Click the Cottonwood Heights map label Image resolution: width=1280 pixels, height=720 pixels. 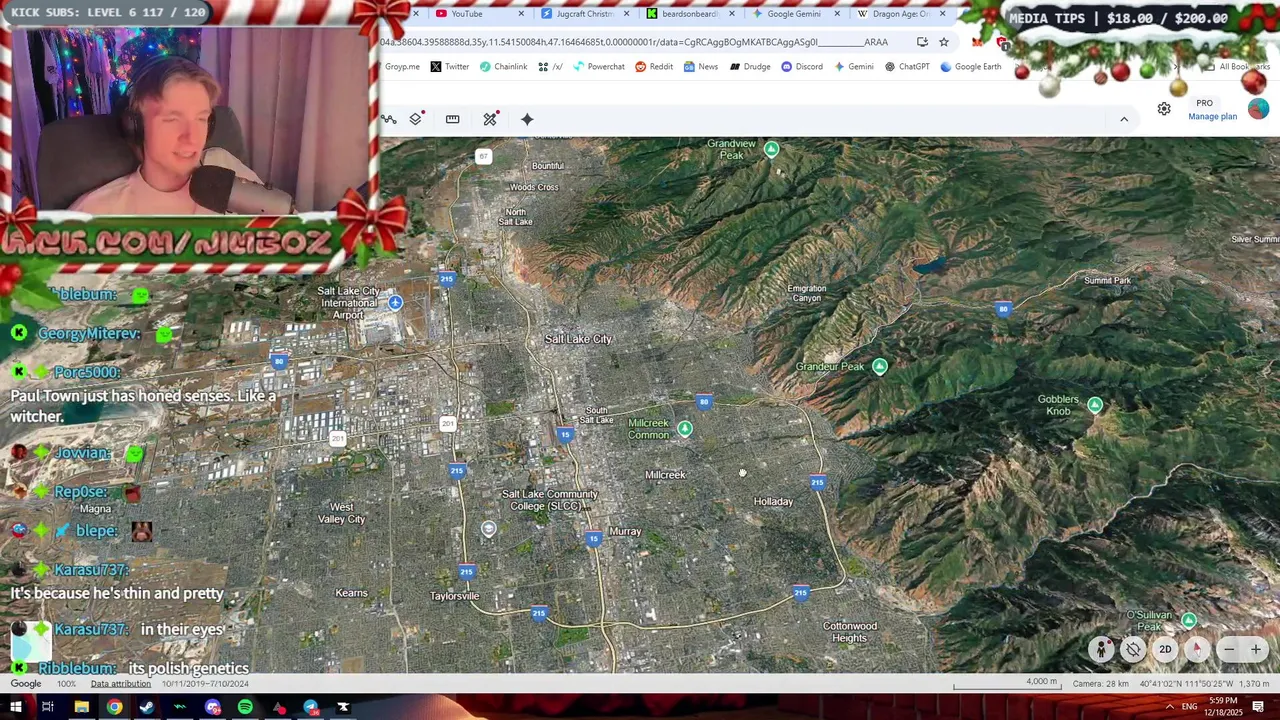849,632
